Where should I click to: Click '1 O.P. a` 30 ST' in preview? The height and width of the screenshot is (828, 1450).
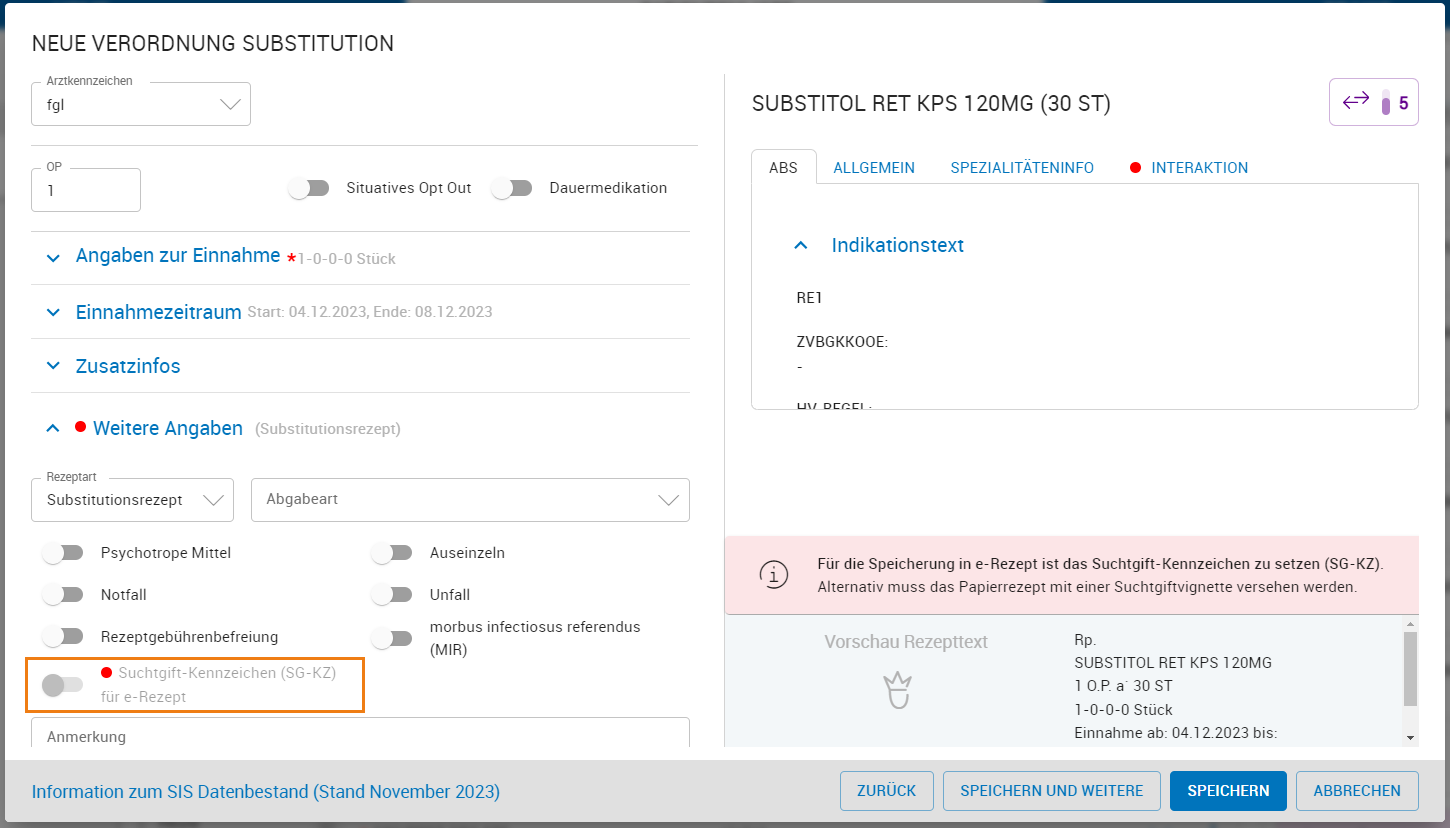coord(1123,686)
